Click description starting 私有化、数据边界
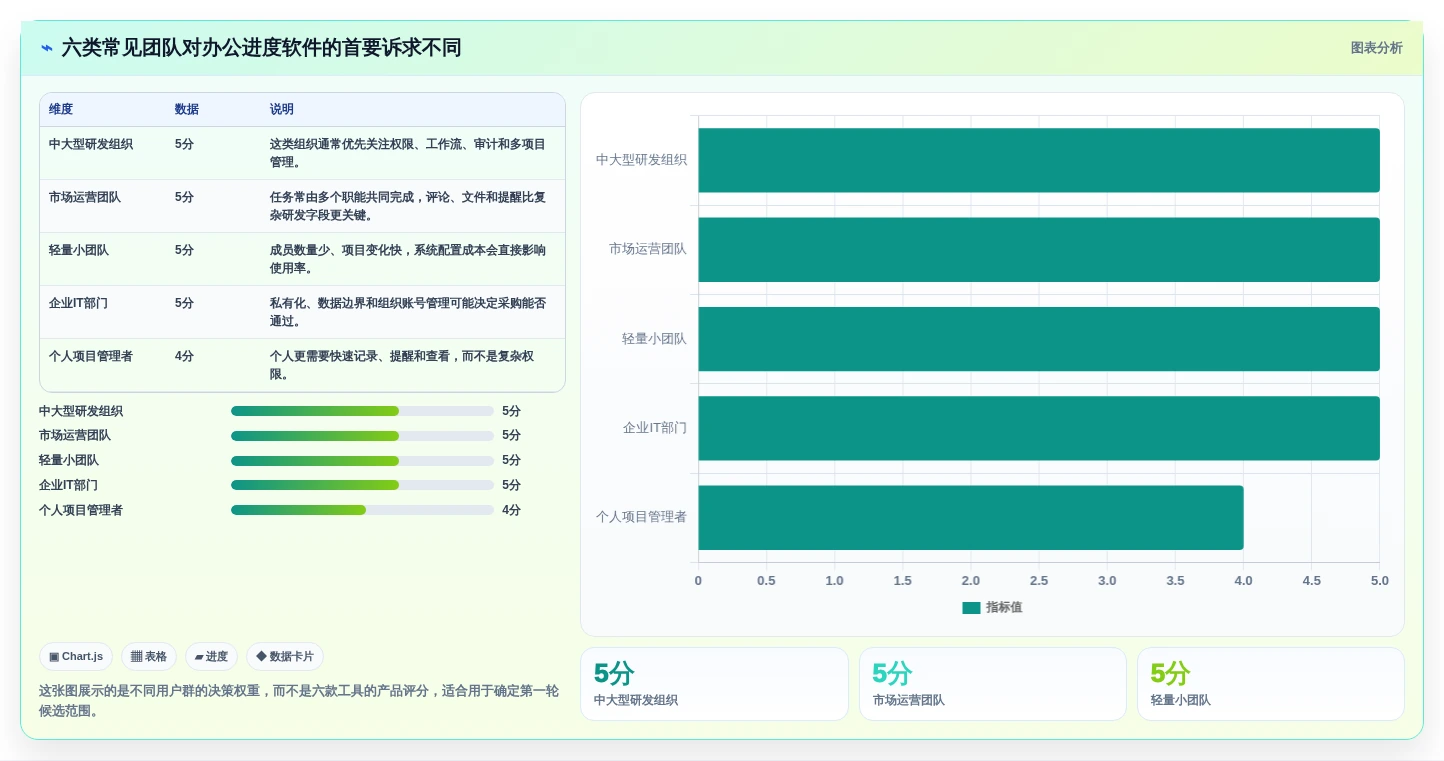The image size is (1444, 761). [x=408, y=312]
